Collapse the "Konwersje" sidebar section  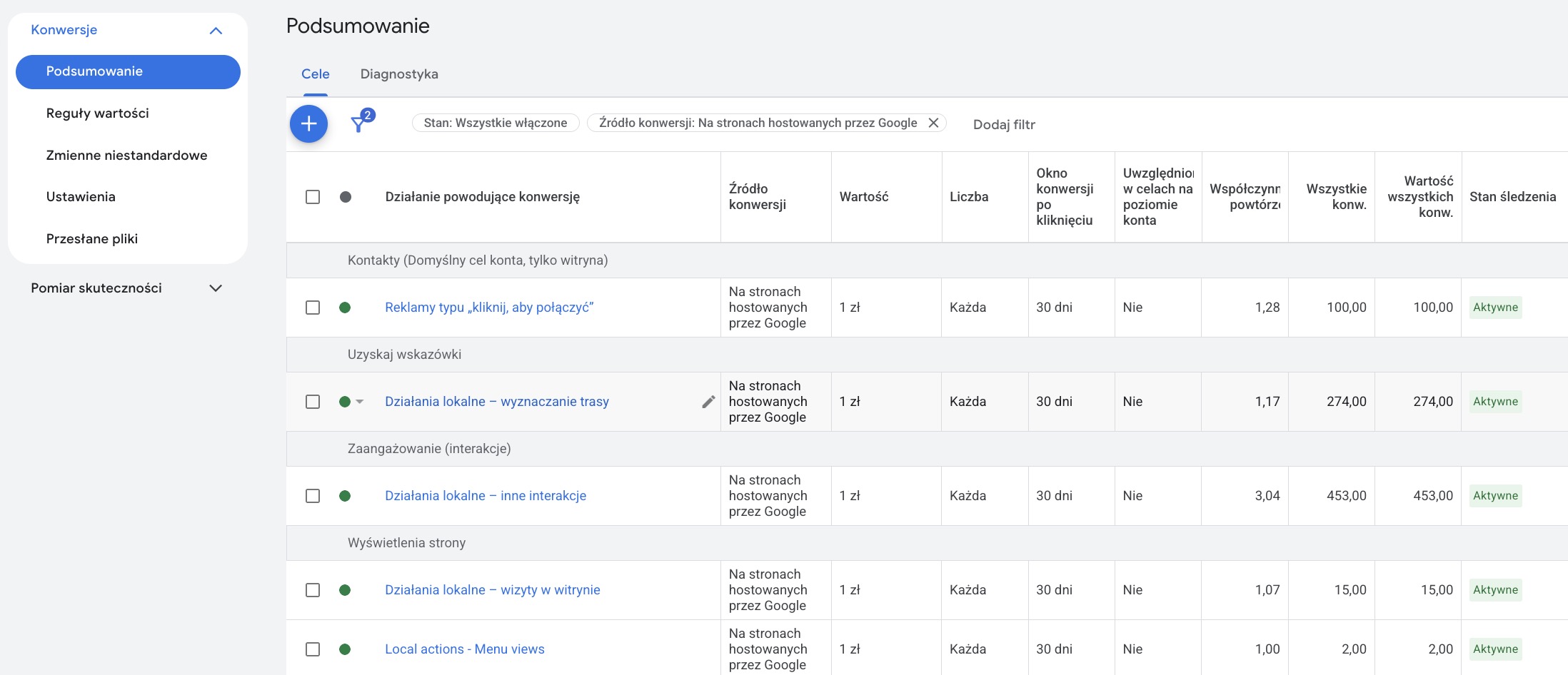tap(214, 30)
